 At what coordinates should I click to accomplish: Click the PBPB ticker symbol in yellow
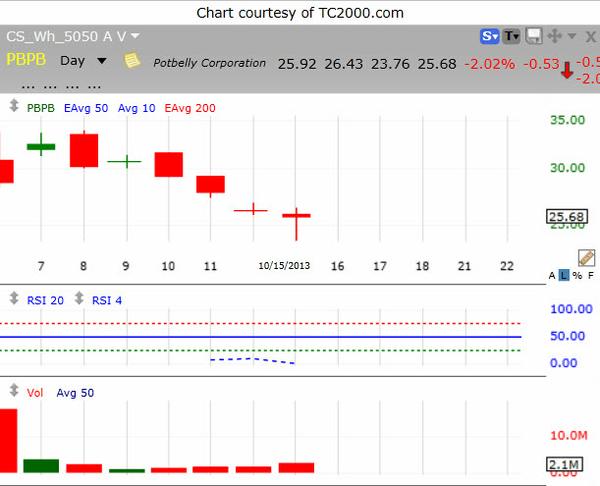point(26,60)
